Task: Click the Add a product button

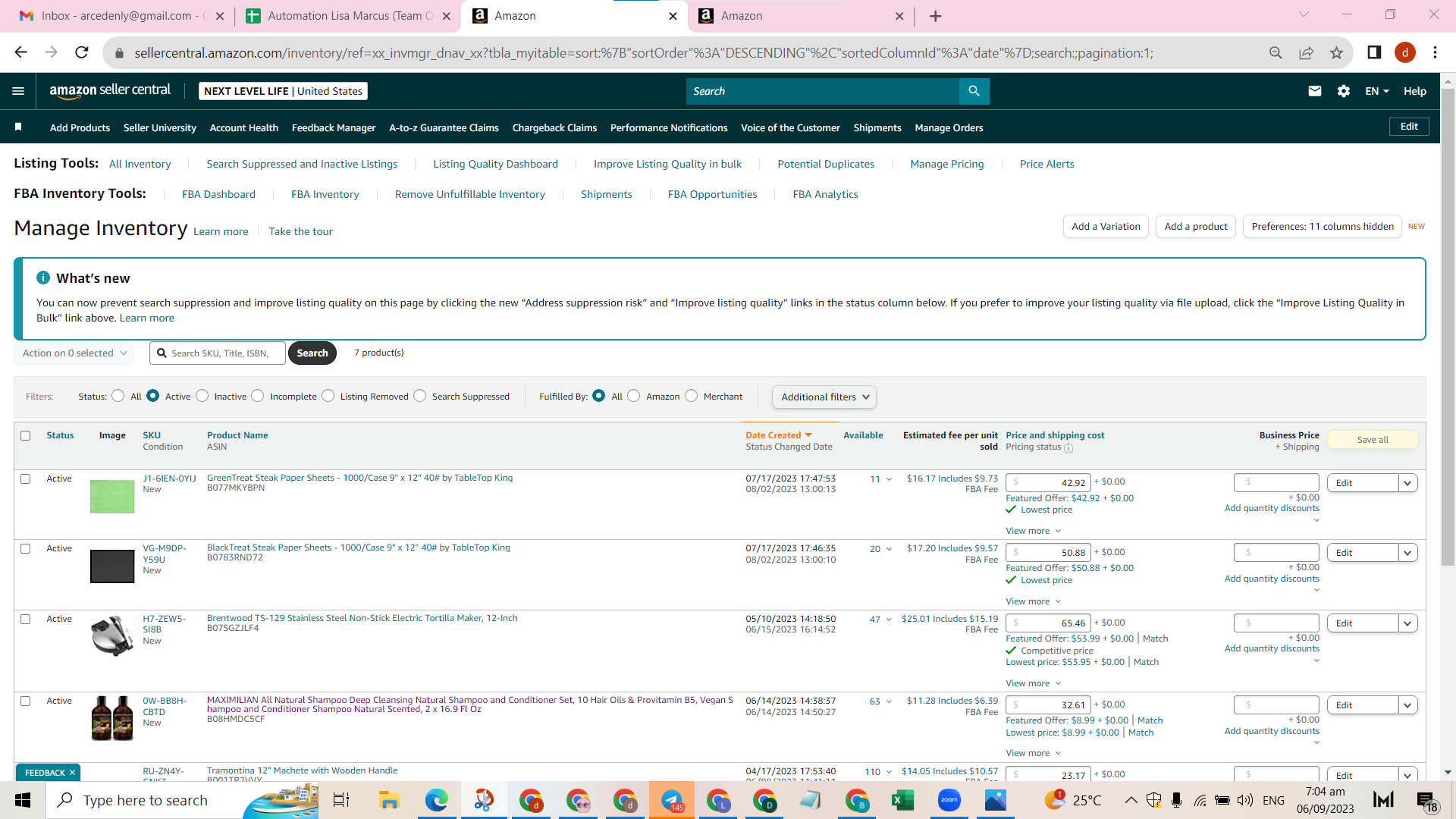Action: pos(1196,227)
